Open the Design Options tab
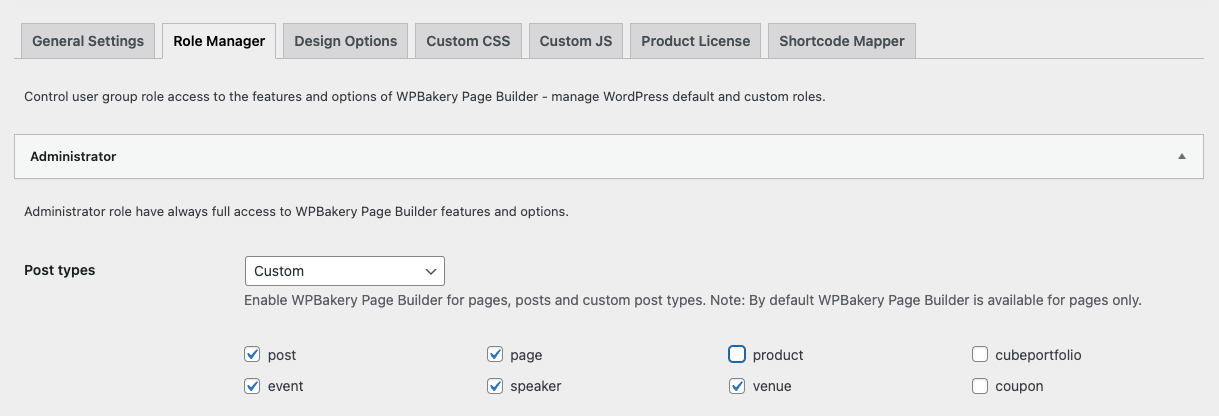Image resolution: width=1219 pixels, height=416 pixels. click(x=345, y=41)
